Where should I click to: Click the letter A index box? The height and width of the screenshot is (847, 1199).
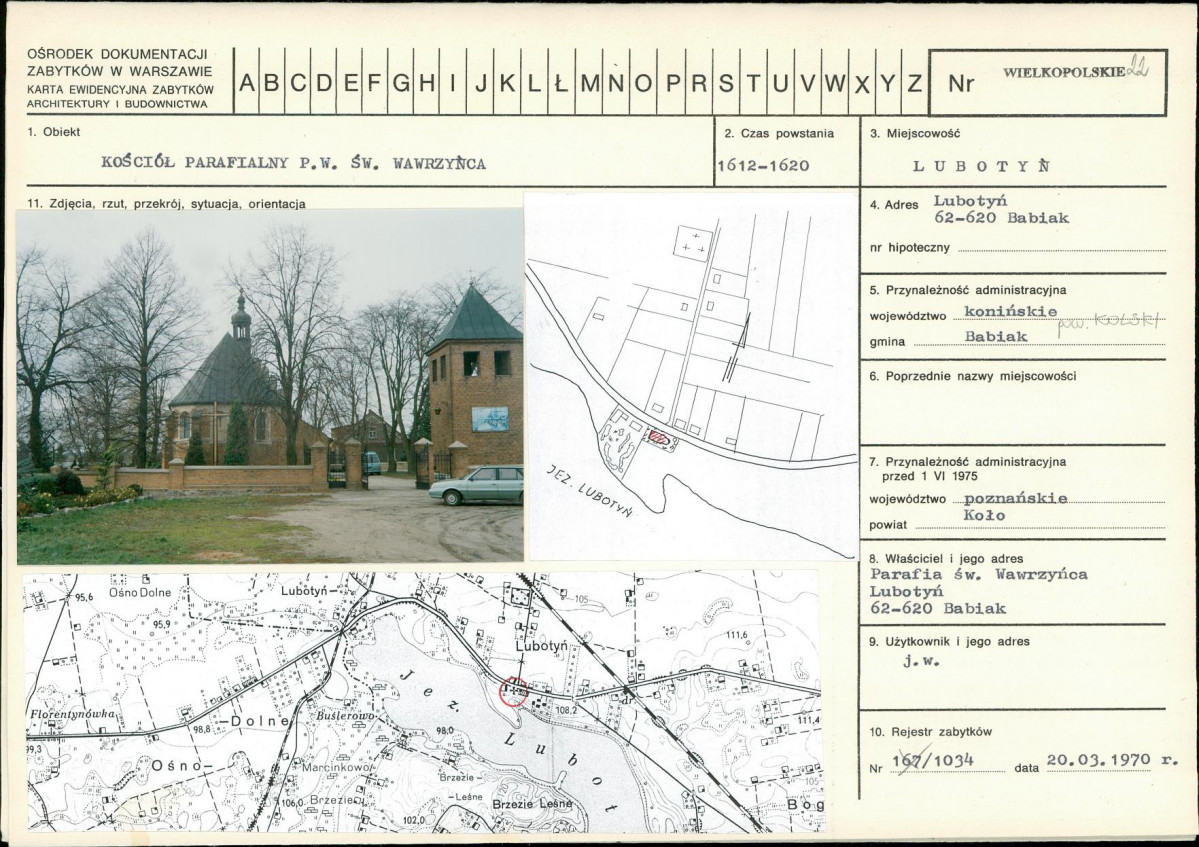246,82
